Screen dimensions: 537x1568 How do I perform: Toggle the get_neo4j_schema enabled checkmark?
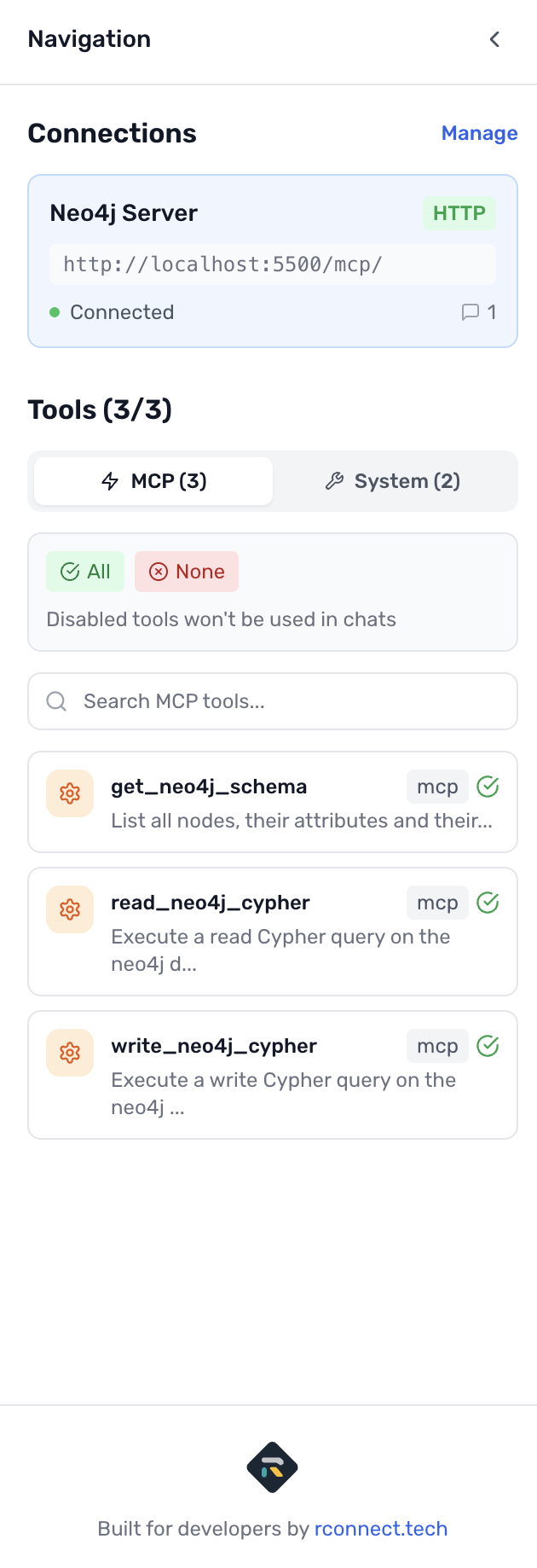pos(488,787)
